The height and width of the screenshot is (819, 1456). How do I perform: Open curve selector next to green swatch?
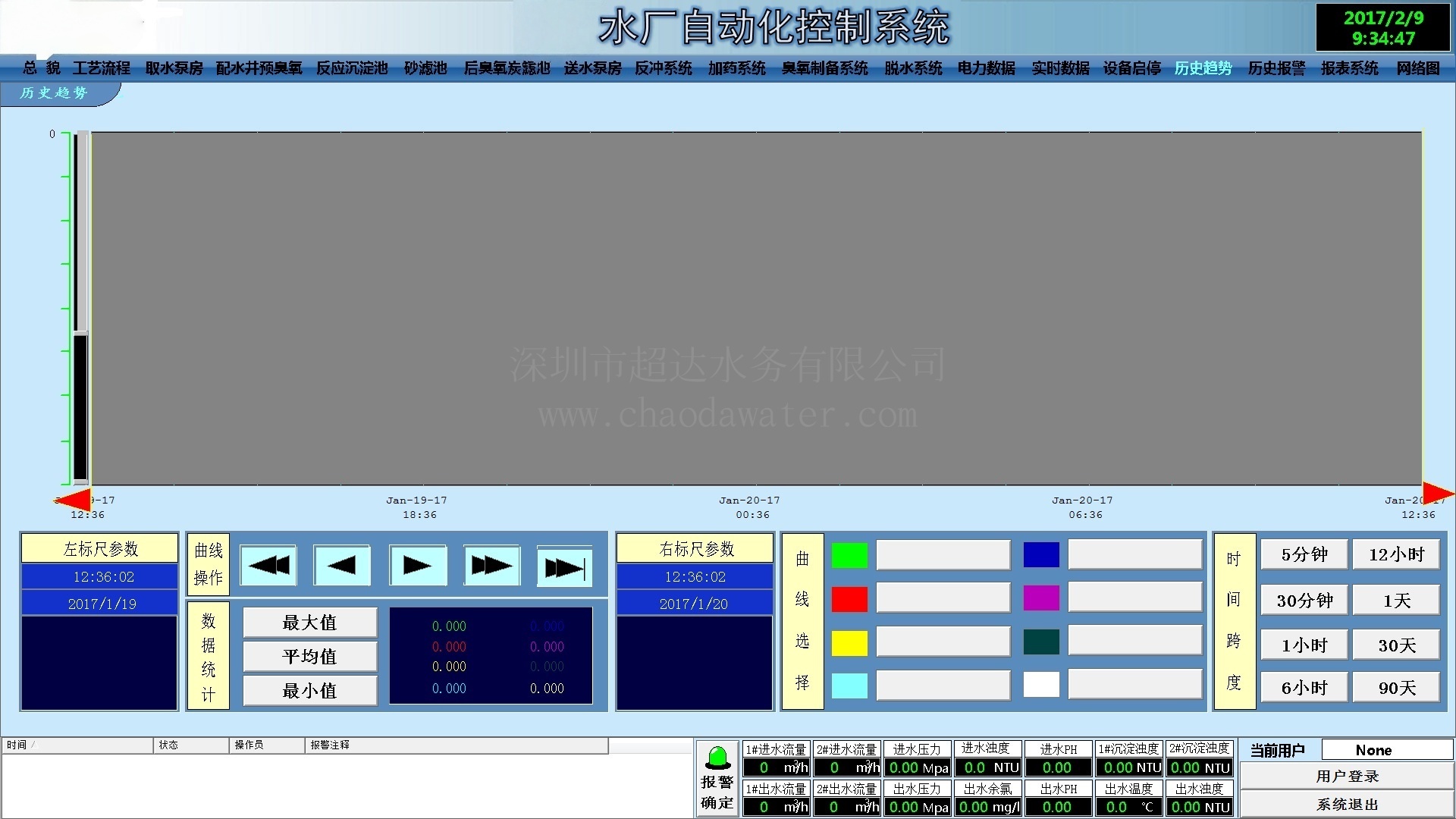click(943, 555)
